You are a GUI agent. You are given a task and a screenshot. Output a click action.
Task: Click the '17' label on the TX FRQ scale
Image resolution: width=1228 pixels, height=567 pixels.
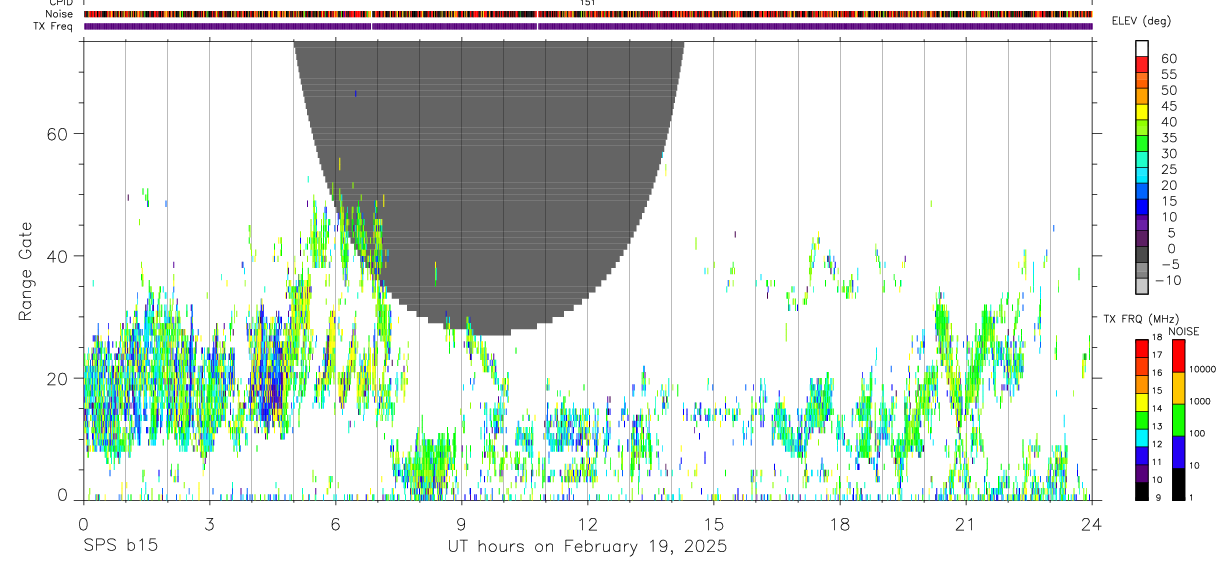click(1157, 356)
